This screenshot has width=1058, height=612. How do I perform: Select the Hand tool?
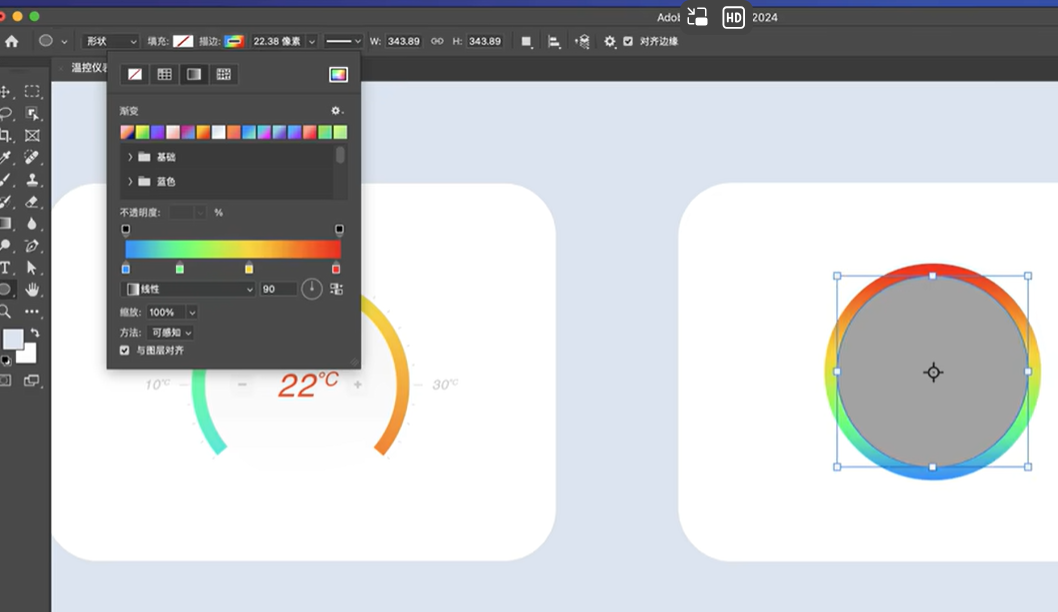pyautogui.click(x=32, y=290)
